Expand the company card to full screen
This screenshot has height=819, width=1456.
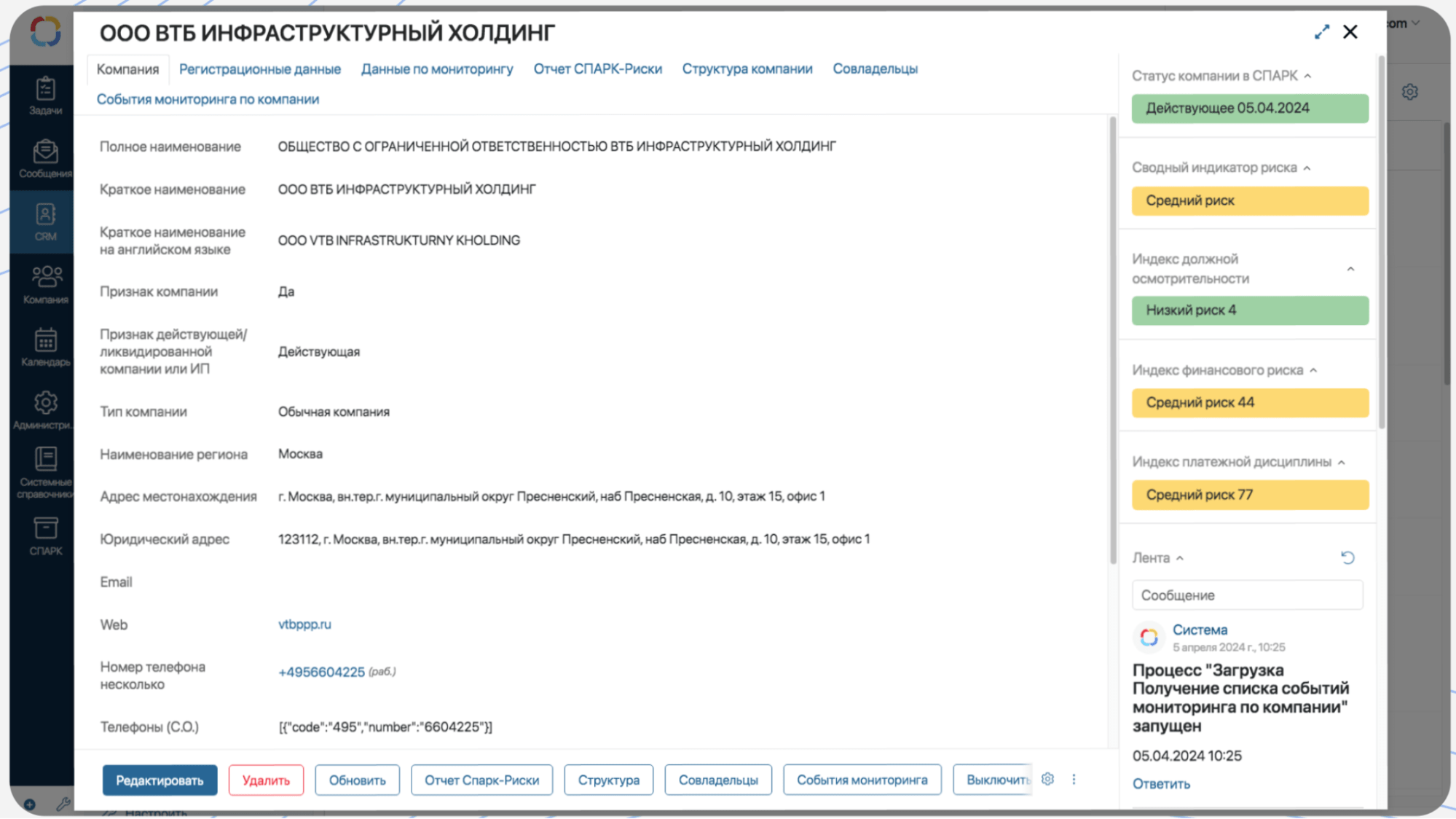1321,32
